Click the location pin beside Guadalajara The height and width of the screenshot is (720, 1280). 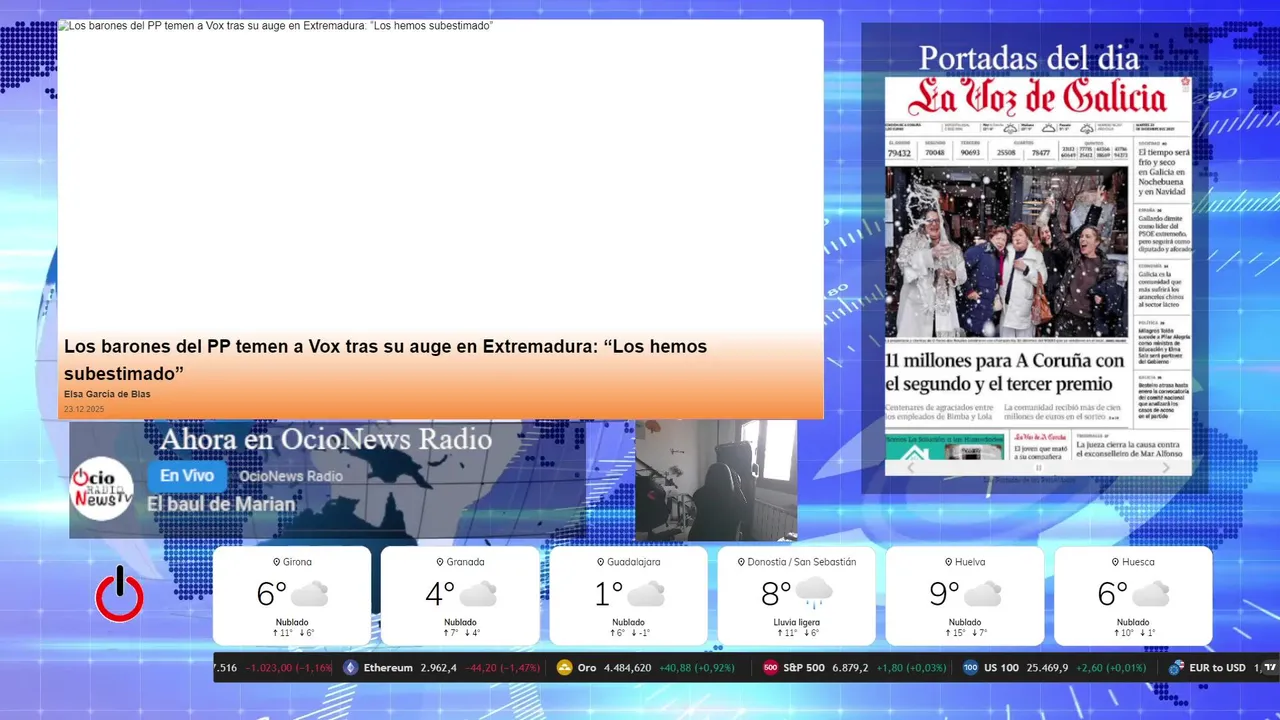(601, 562)
